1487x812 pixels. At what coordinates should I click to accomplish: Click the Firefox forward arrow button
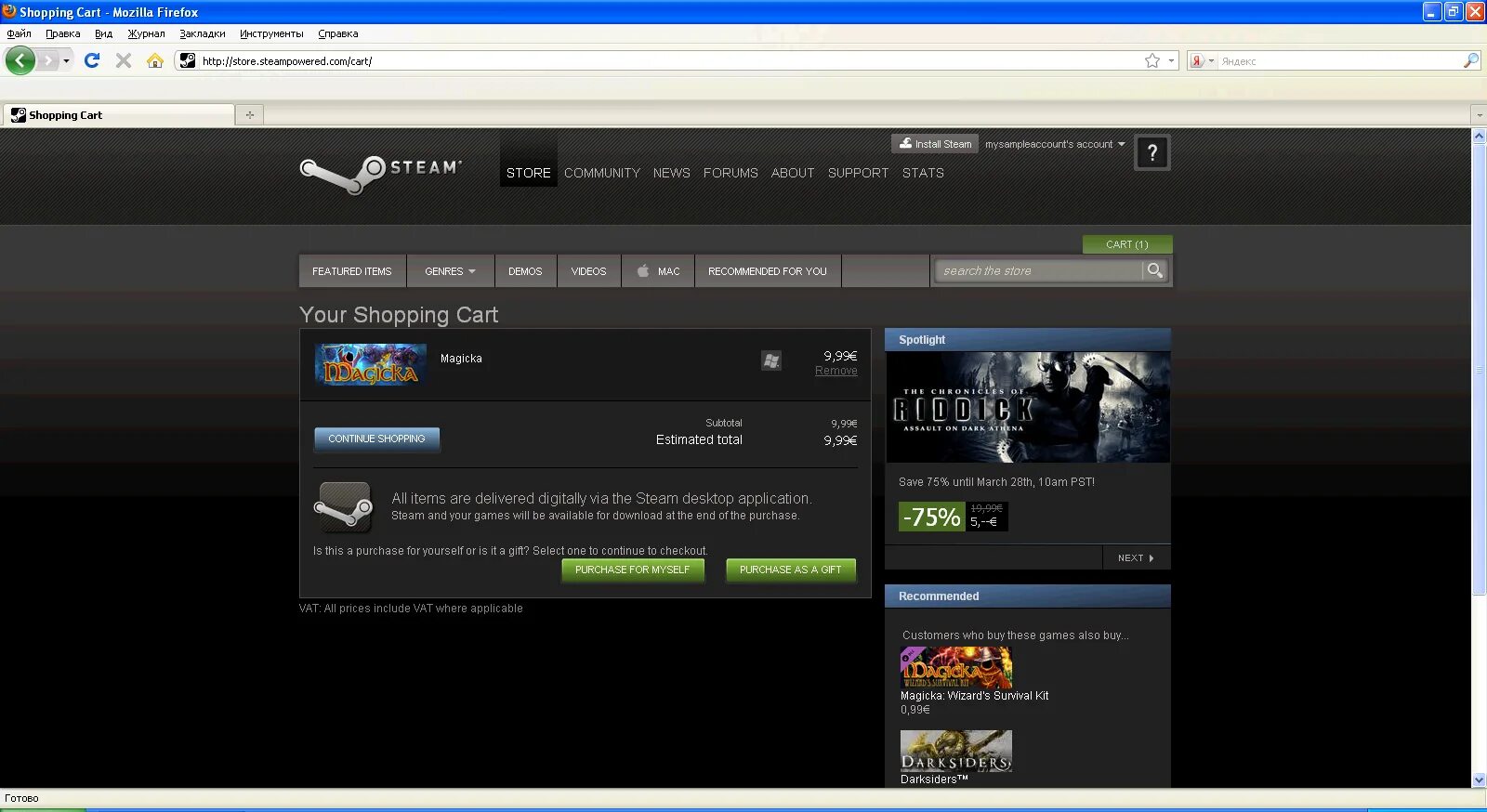point(47,60)
